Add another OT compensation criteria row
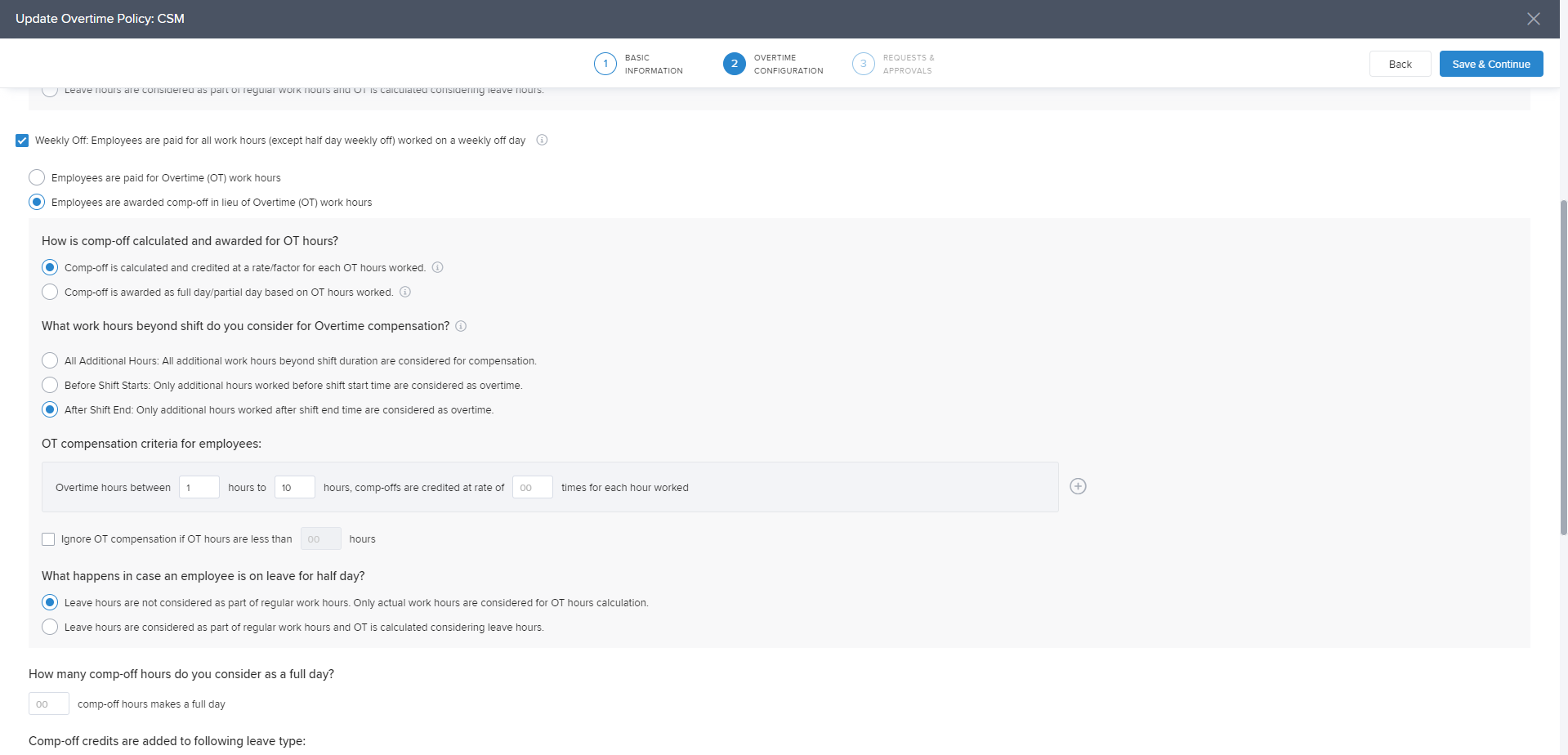Image resolution: width=1568 pixels, height=755 pixels. click(x=1078, y=486)
